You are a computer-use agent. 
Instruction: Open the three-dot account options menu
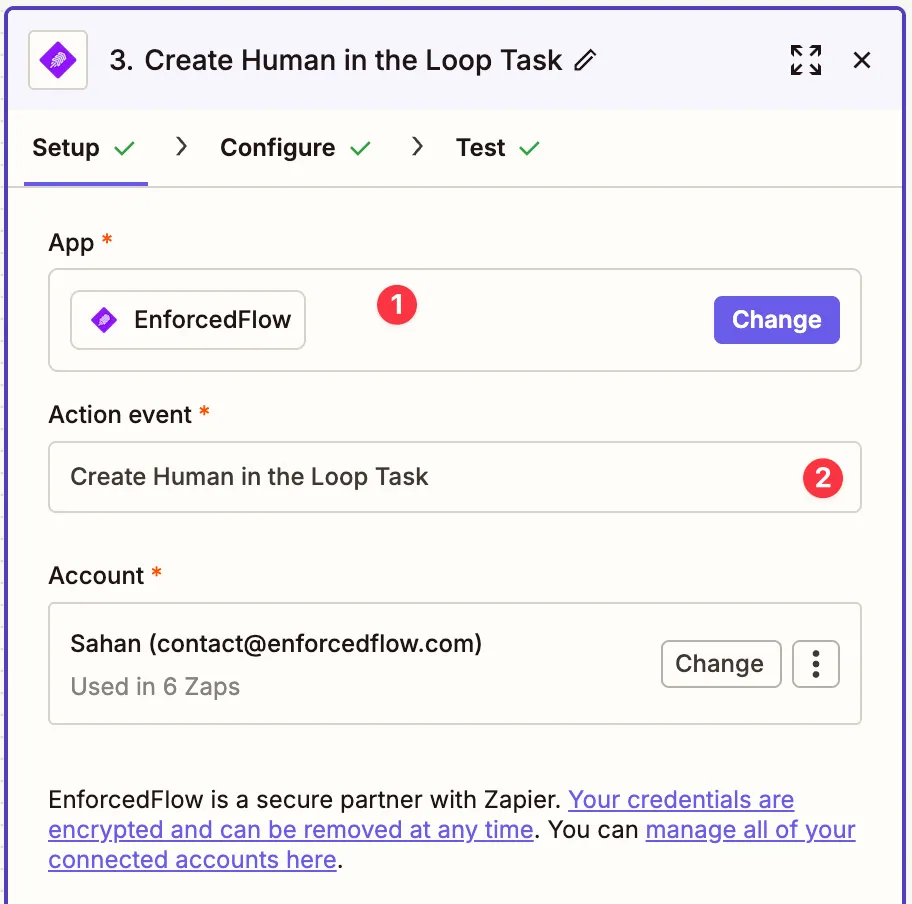tap(816, 664)
